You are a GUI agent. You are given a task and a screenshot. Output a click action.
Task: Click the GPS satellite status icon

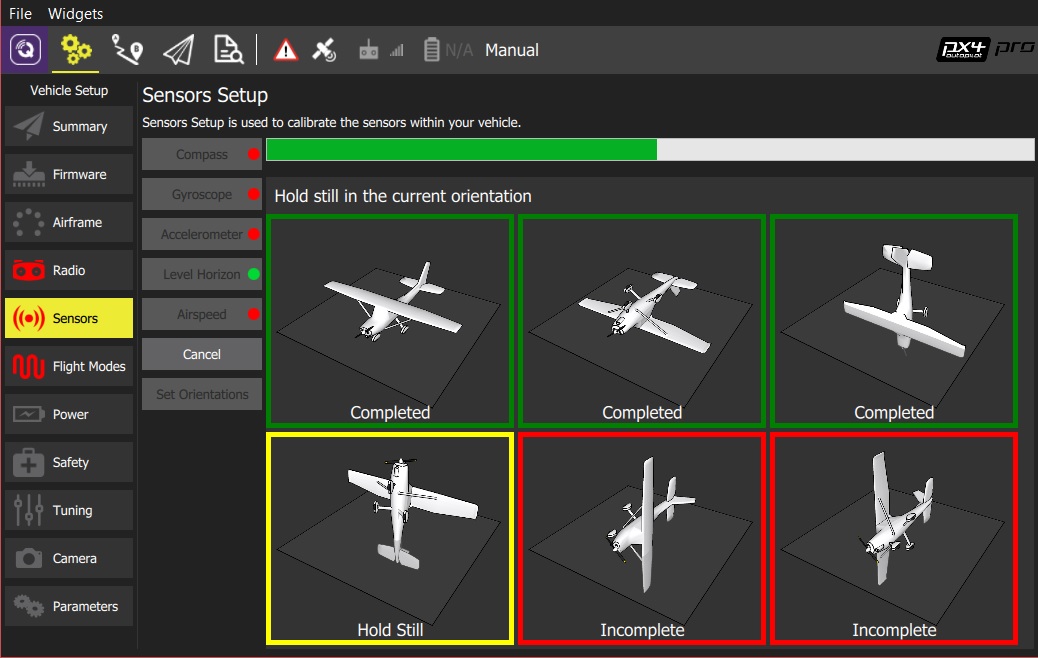tap(324, 50)
